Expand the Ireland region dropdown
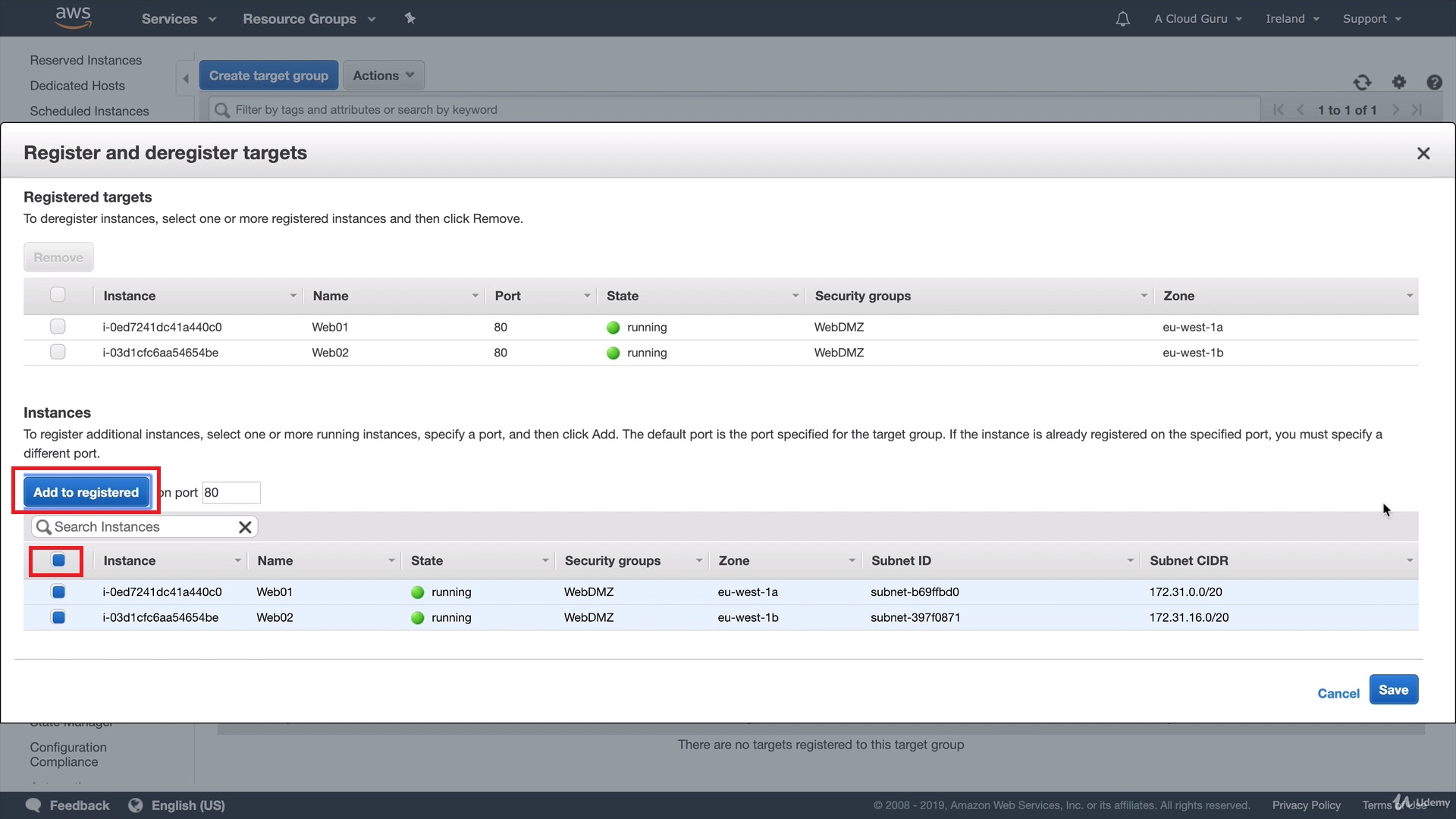 click(1292, 19)
